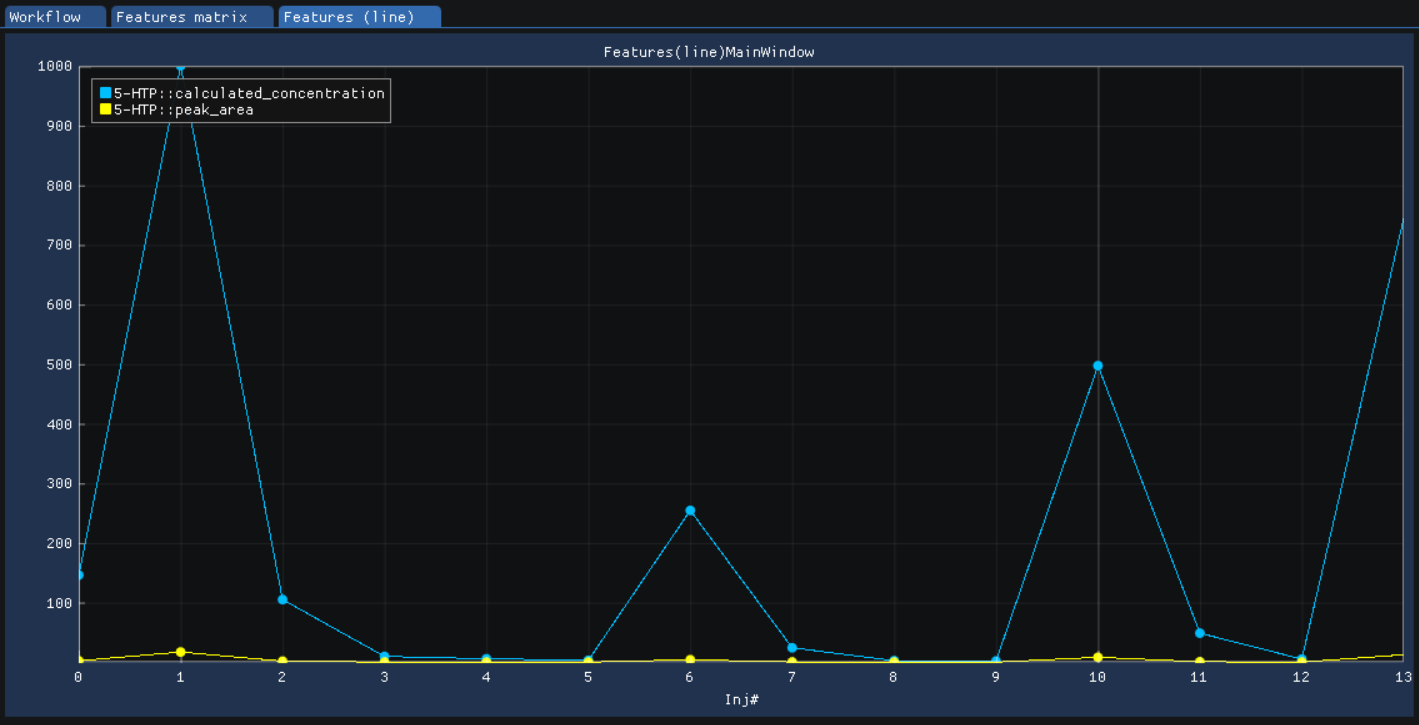This screenshot has height=725, width=1419.
Task: Select the blue data point at injection 0
Action: [x=79, y=575]
